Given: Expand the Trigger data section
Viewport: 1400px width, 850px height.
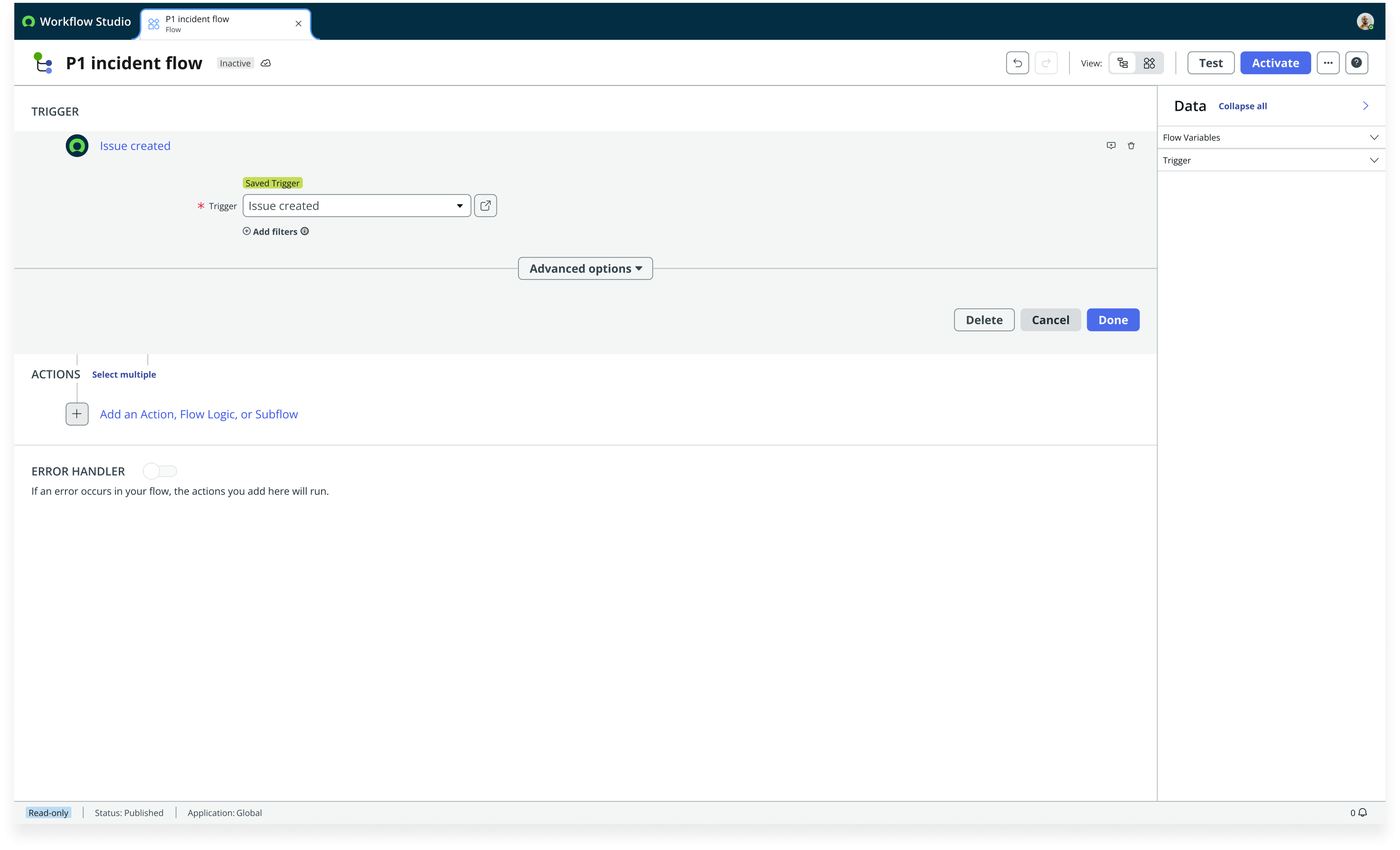Looking at the screenshot, I should [x=1271, y=160].
